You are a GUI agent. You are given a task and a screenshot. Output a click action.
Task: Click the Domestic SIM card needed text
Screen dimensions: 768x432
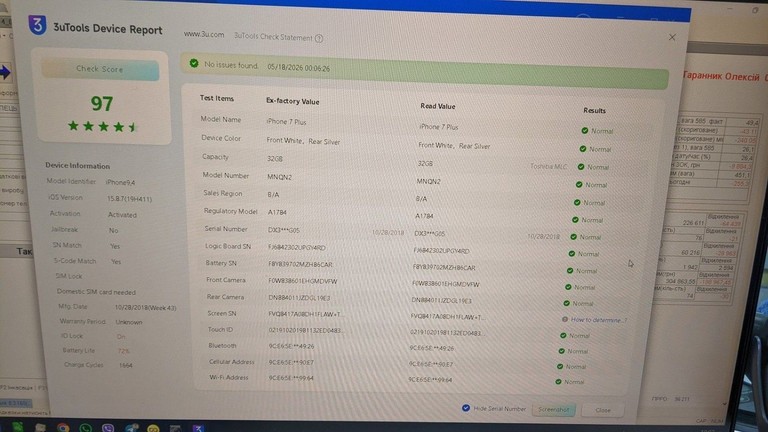pos(96,292)
